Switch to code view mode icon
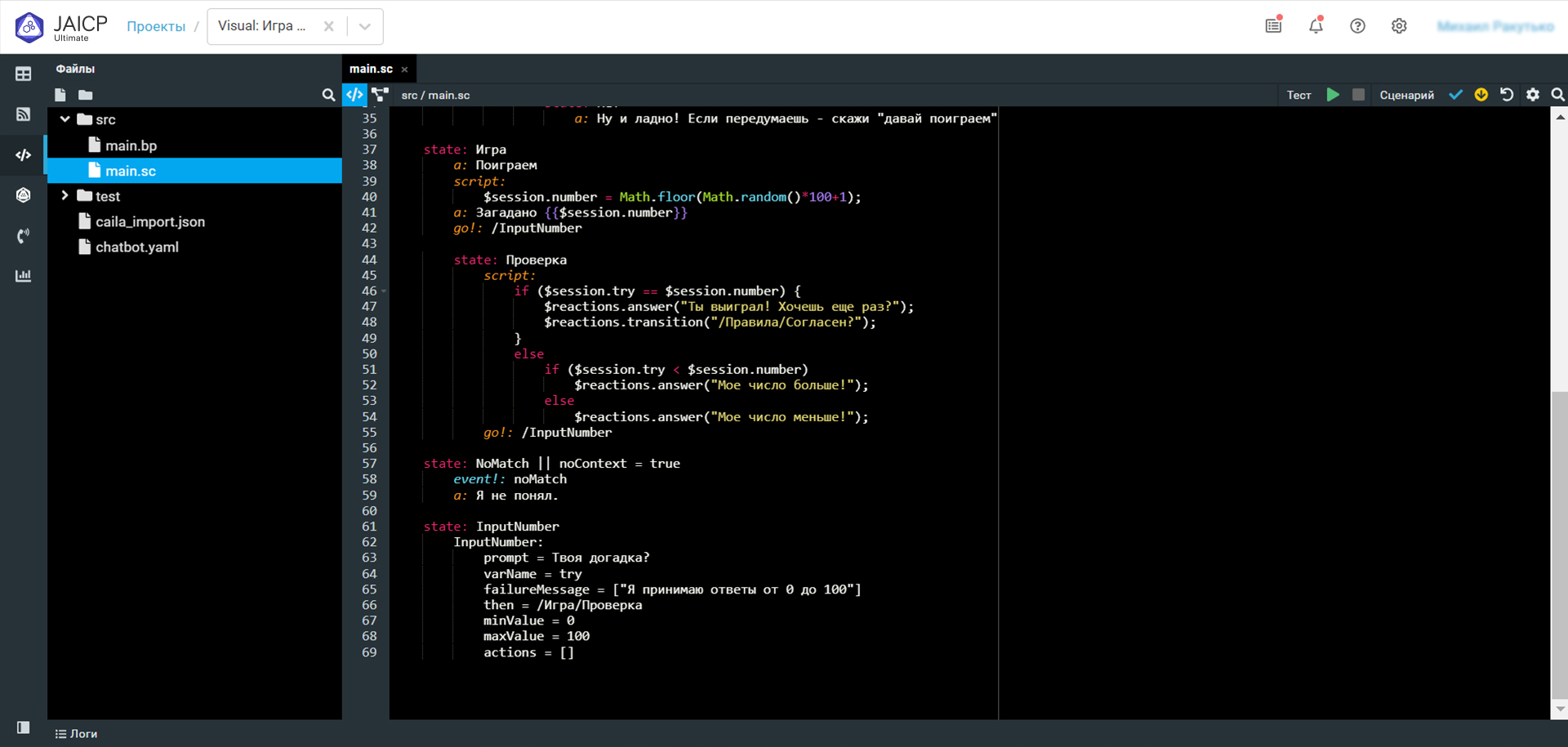Screen dimensions: 1568x747 click(354, 95)
